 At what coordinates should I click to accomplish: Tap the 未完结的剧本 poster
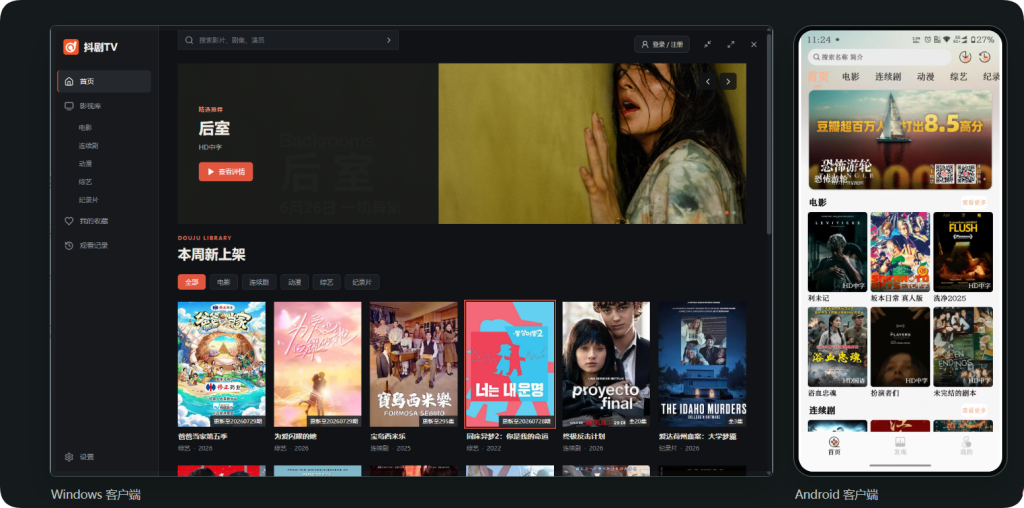click(x=963, y=347)
